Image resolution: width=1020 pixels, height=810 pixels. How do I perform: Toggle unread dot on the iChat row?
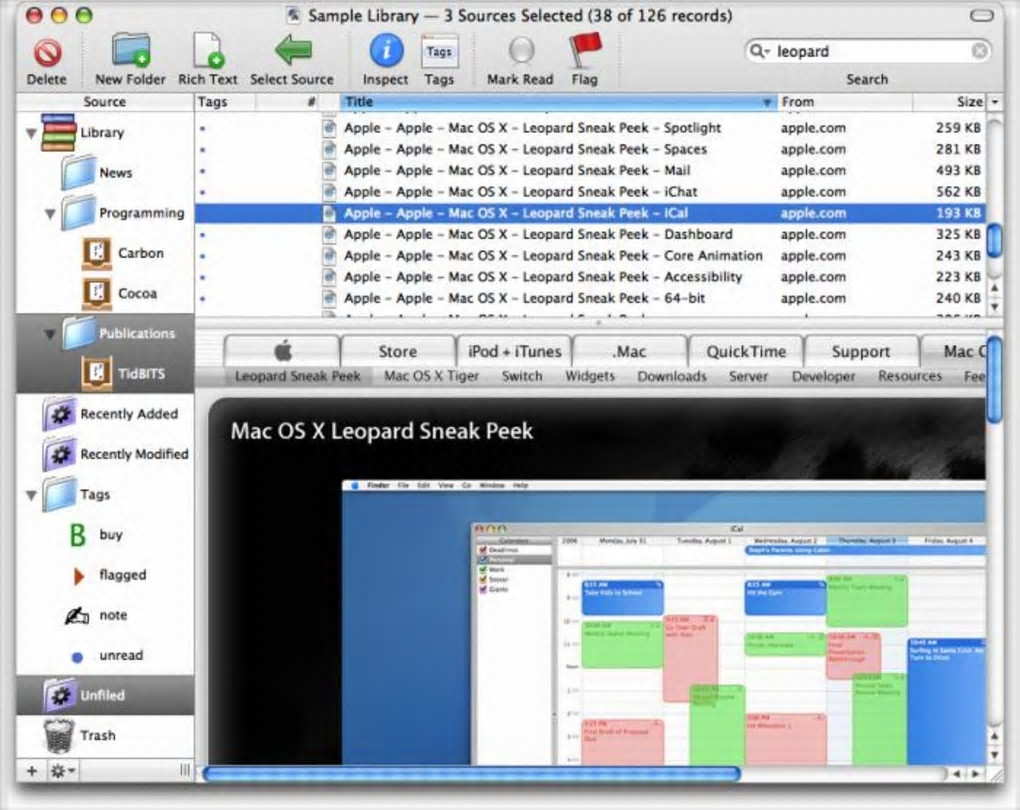tap(203, 193)
